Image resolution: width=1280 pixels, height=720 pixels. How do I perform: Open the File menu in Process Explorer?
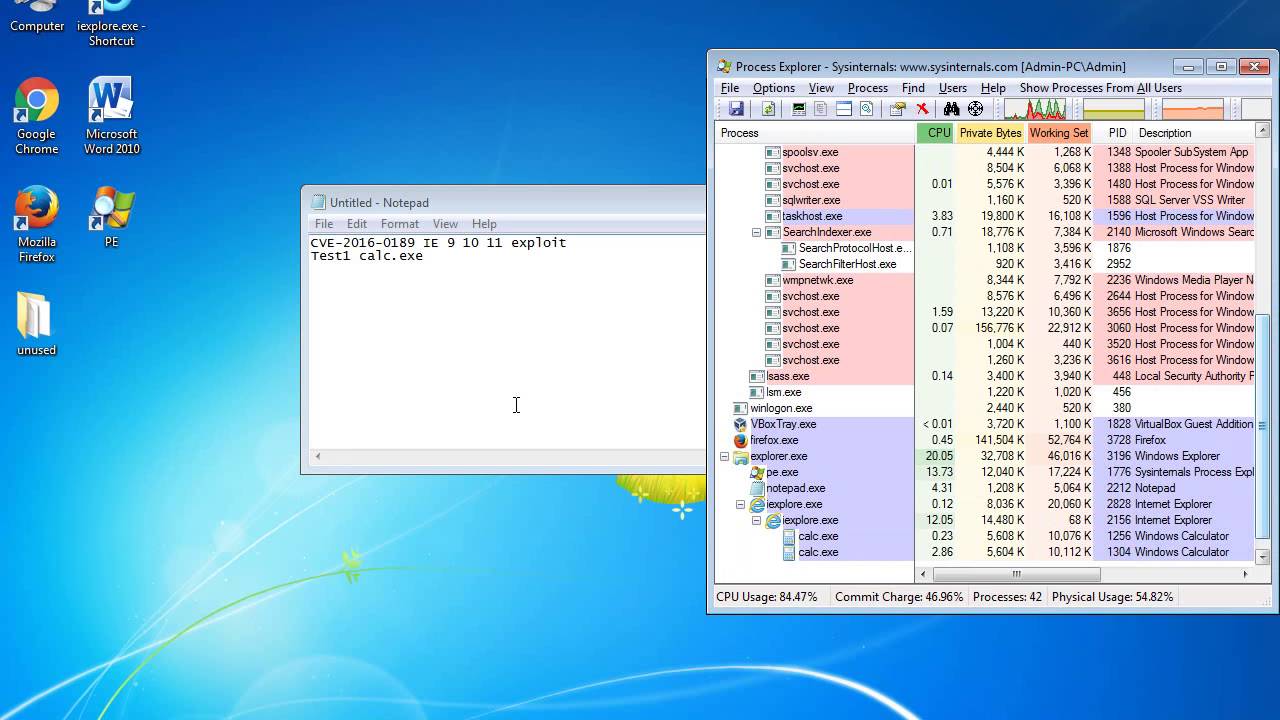coord(730,88)
